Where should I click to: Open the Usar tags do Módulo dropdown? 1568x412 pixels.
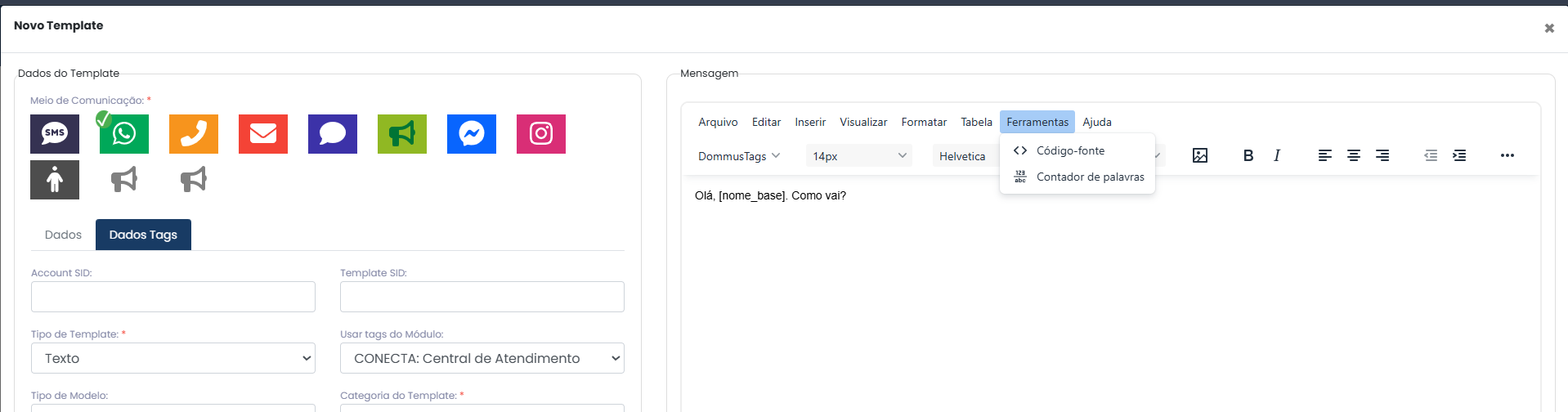tap(482, 358)
